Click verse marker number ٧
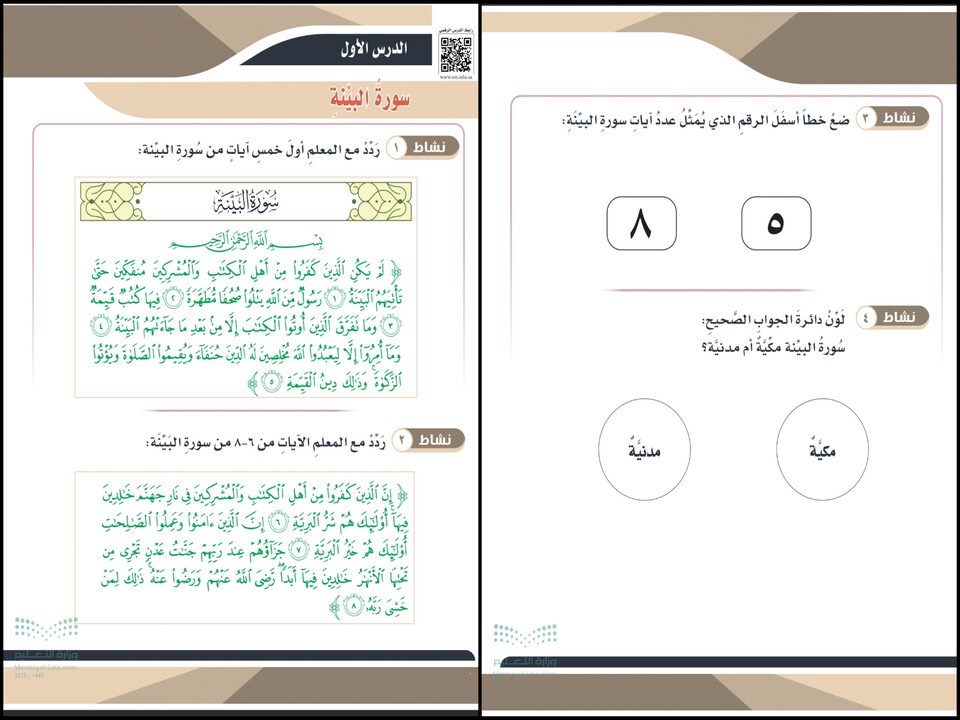This screenshot has width=960, height=720. 299,550
